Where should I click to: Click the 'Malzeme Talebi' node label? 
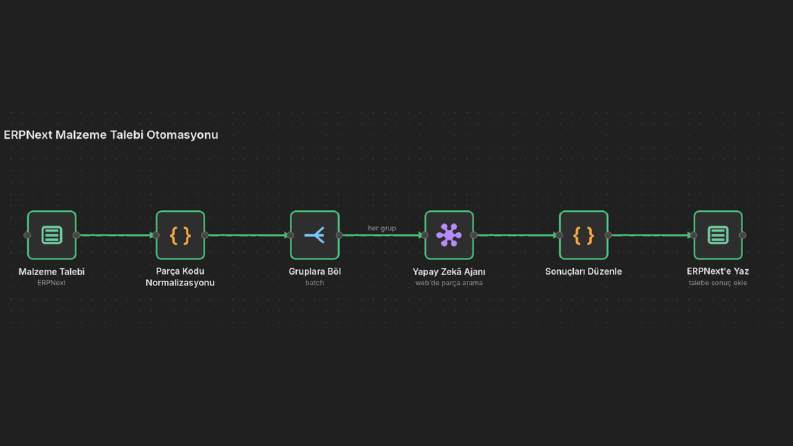[x=52, y=272]
